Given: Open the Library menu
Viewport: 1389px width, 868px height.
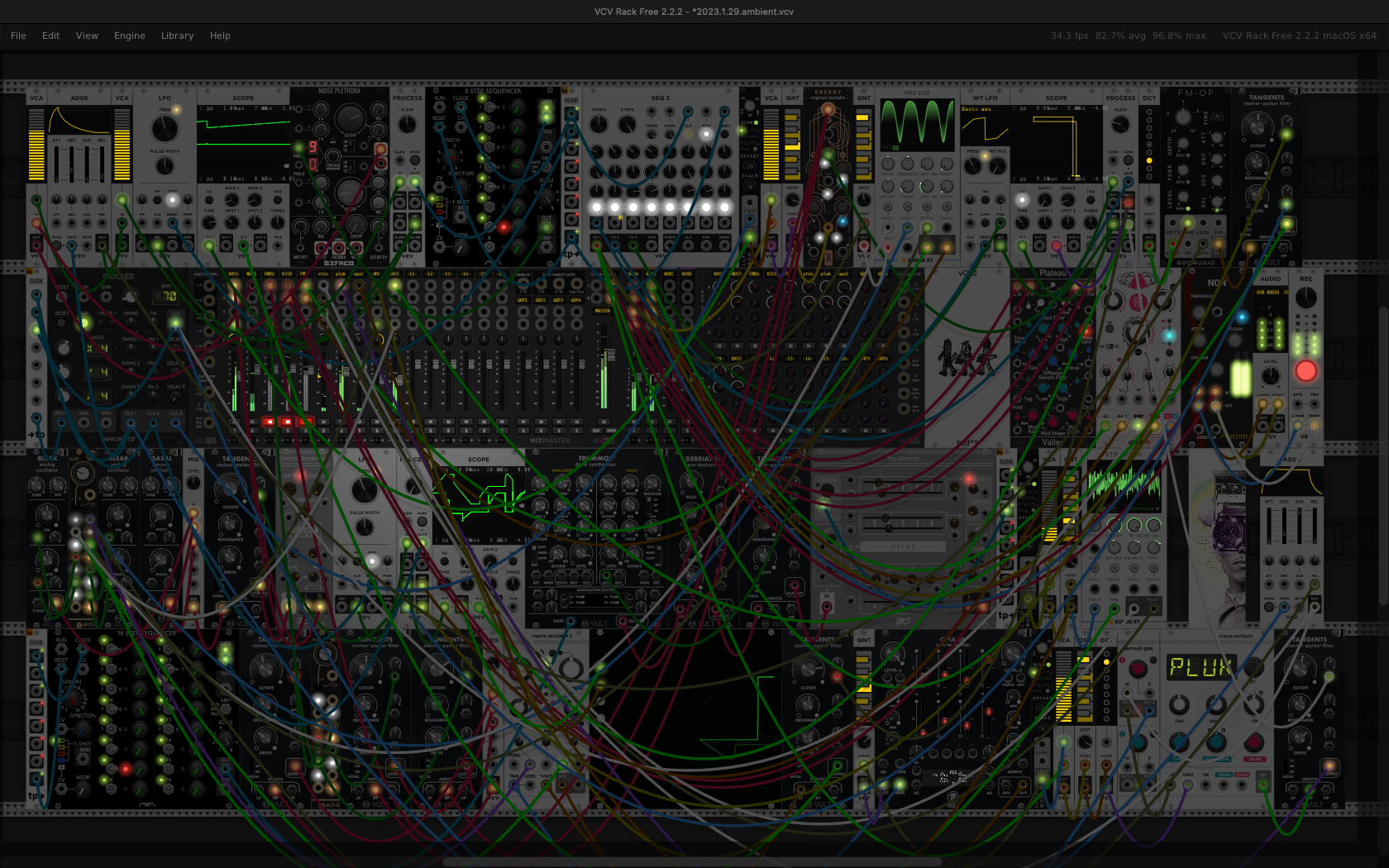Looking at the screenshot, I should coord(177,36).
